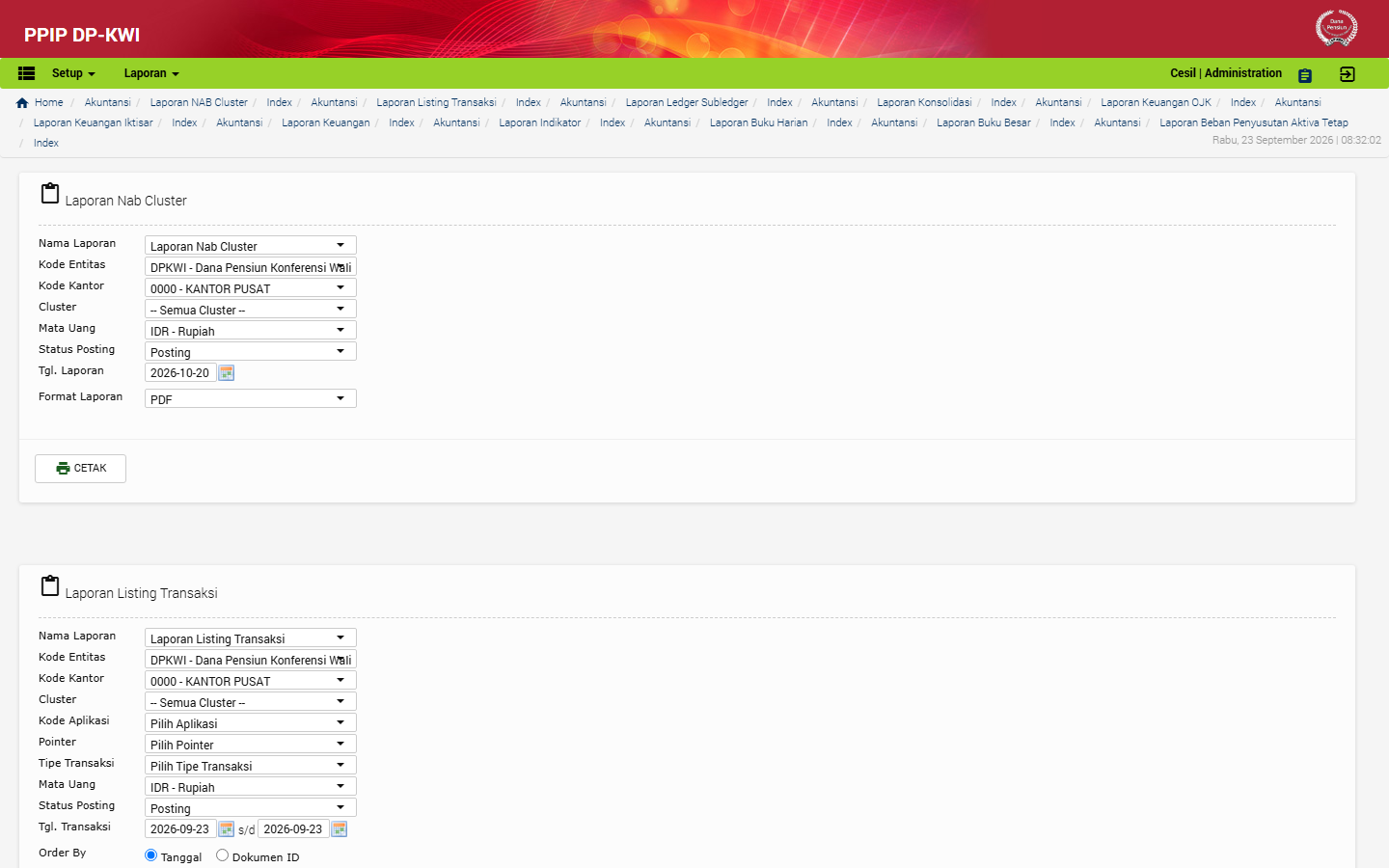The height and width of the screenshot is (868, 1389).
Task: Click the clipboard icon beside Laporan Nab Cluster
Action: click(x=50, y=194)
